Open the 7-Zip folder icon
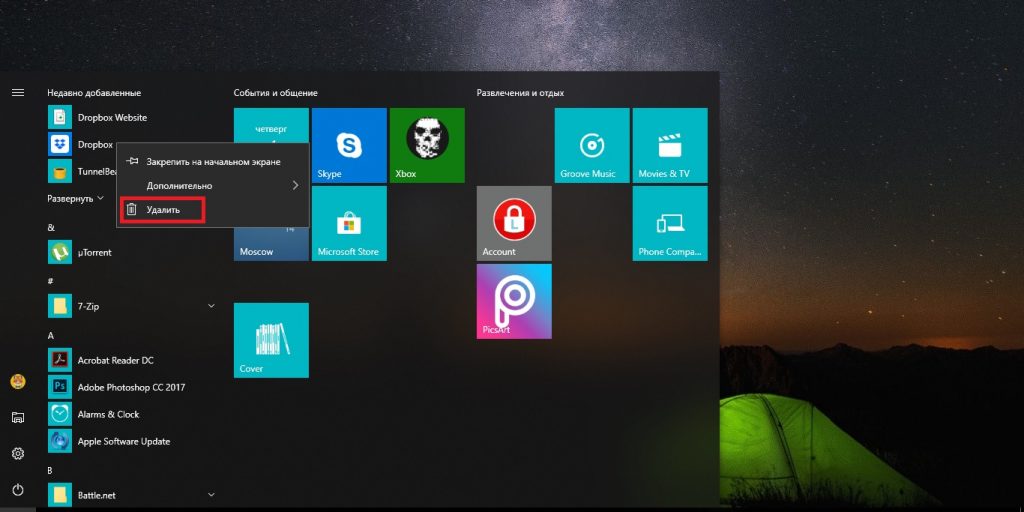Screen dimensions: 1024x512 60,306
